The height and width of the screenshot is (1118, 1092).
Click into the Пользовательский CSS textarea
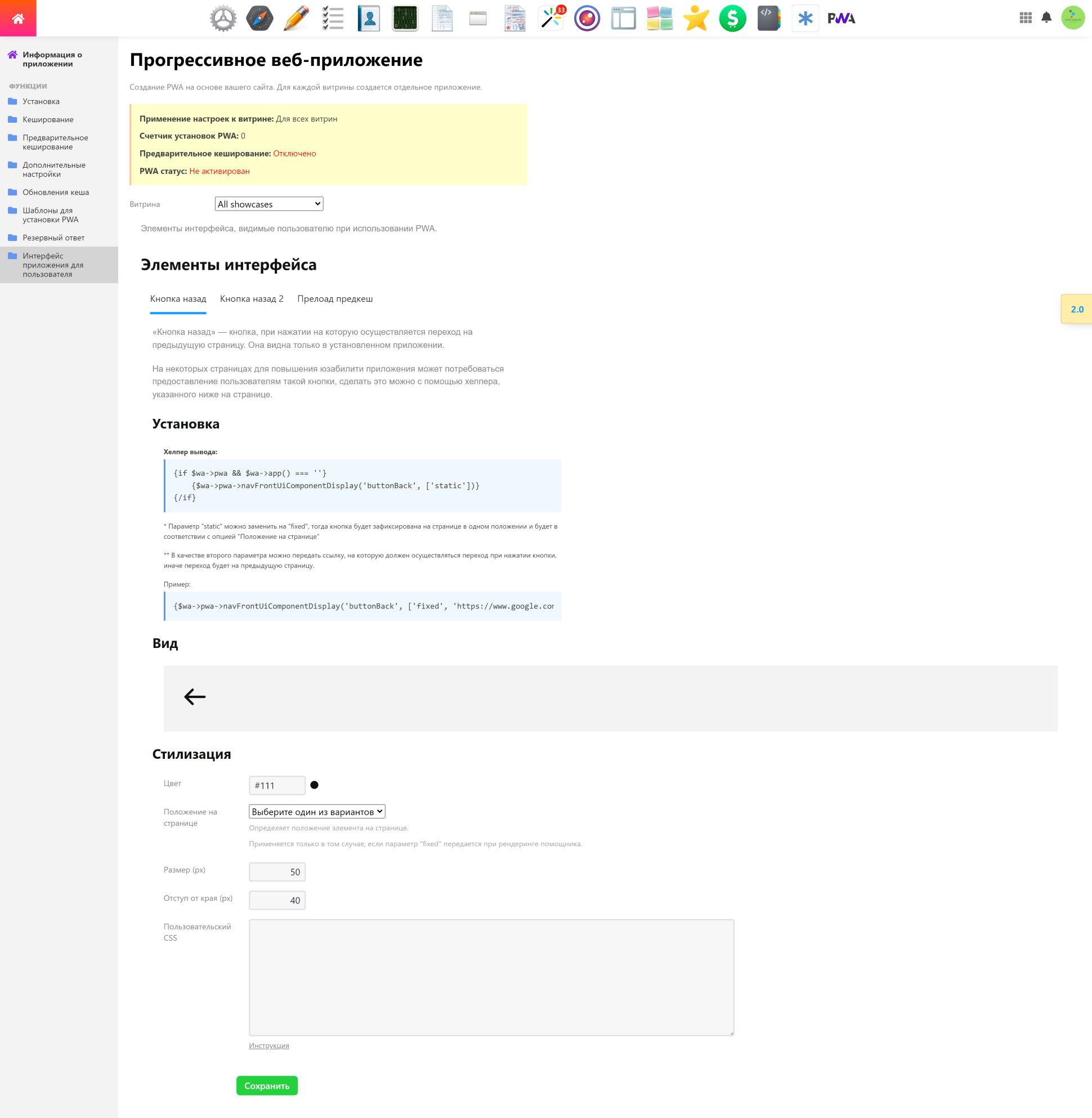491,977
